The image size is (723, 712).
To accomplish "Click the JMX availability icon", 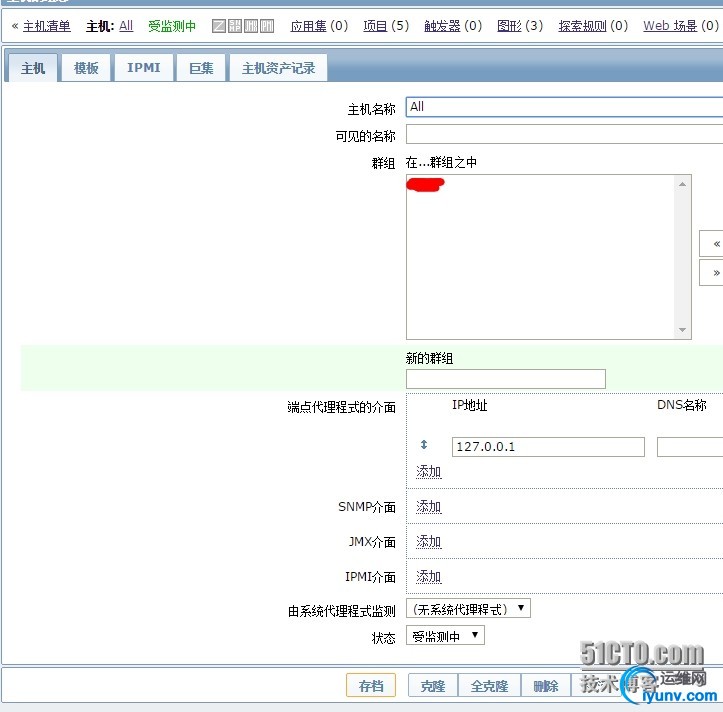I will pyautogui.click(x=251, y=26).
